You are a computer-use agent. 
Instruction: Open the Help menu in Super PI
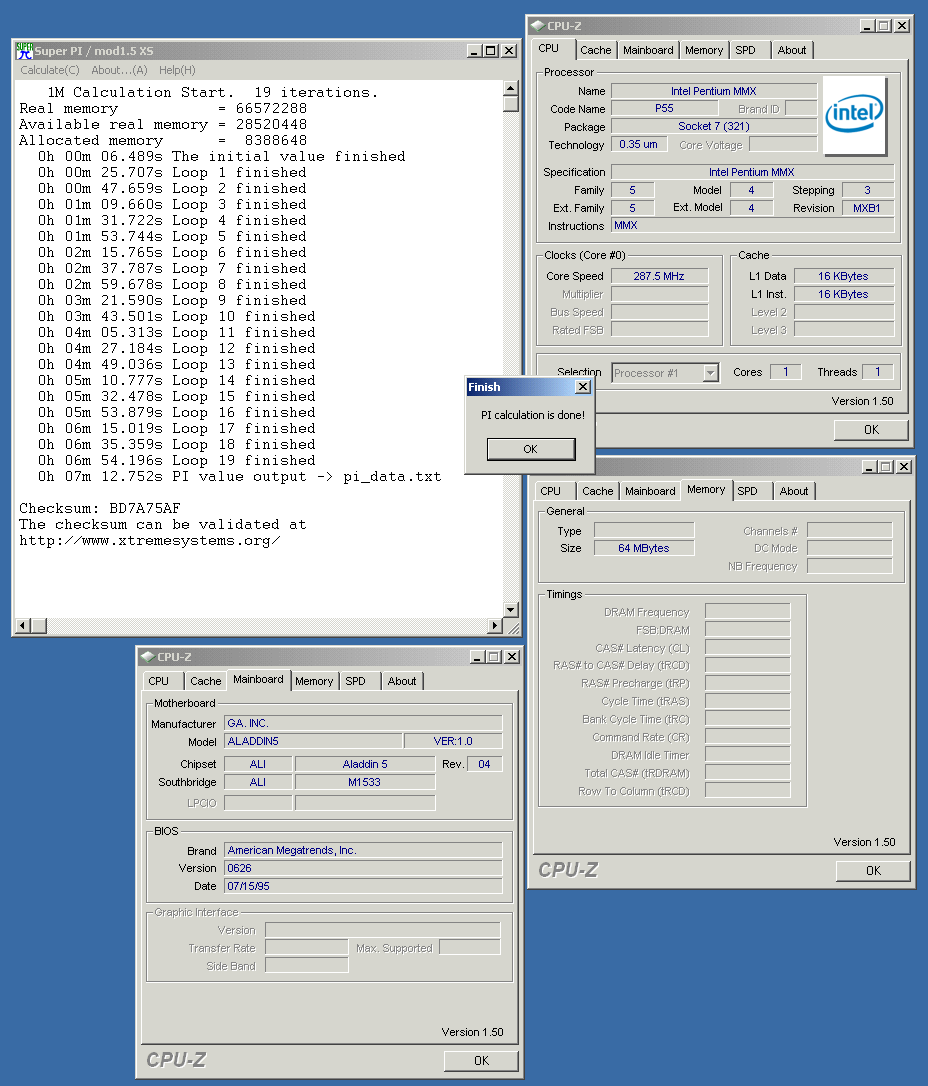click(x=177, y=70)
